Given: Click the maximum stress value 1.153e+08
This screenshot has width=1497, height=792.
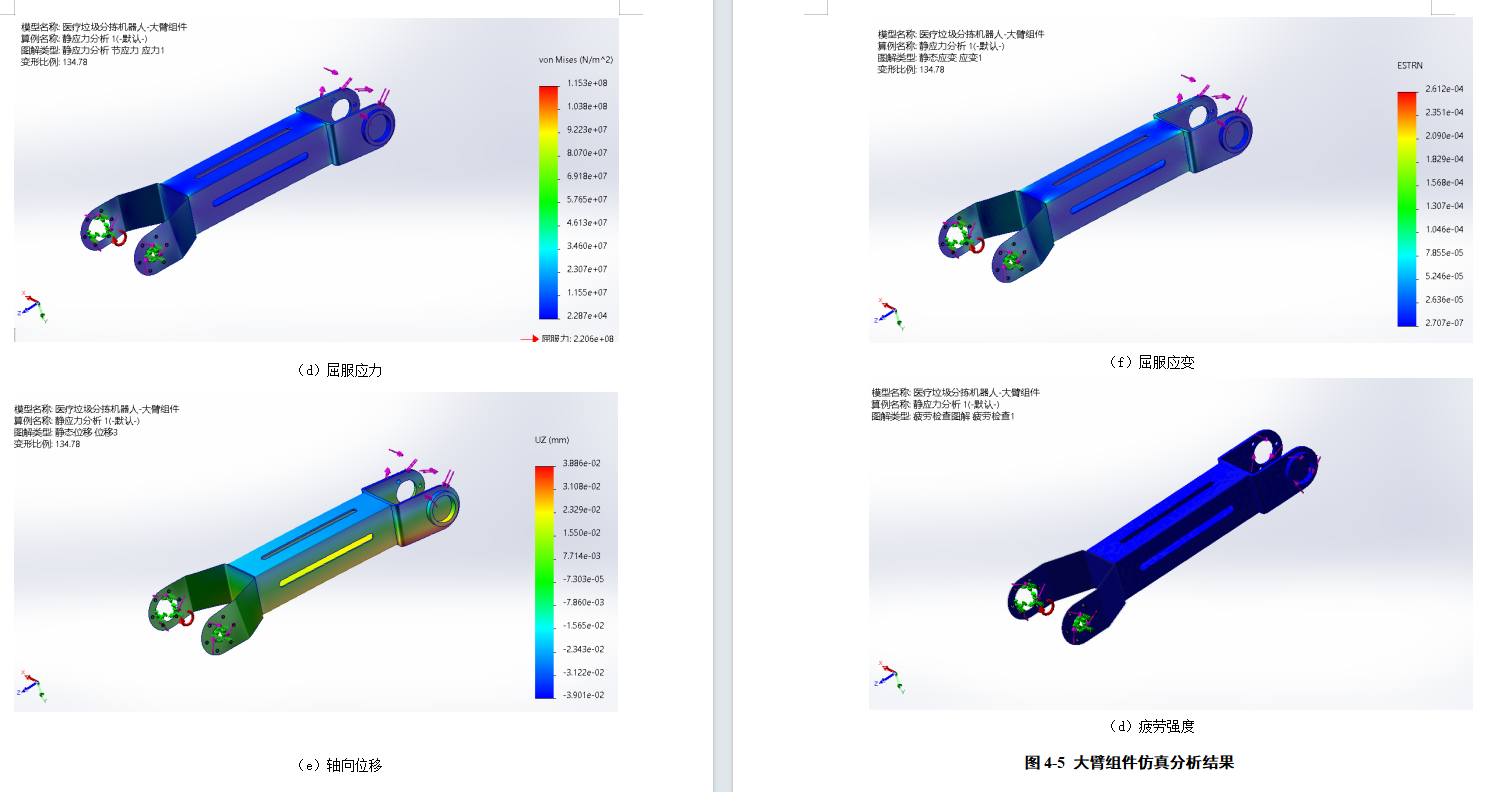Looking at the screenshot, I should [588, 83].
